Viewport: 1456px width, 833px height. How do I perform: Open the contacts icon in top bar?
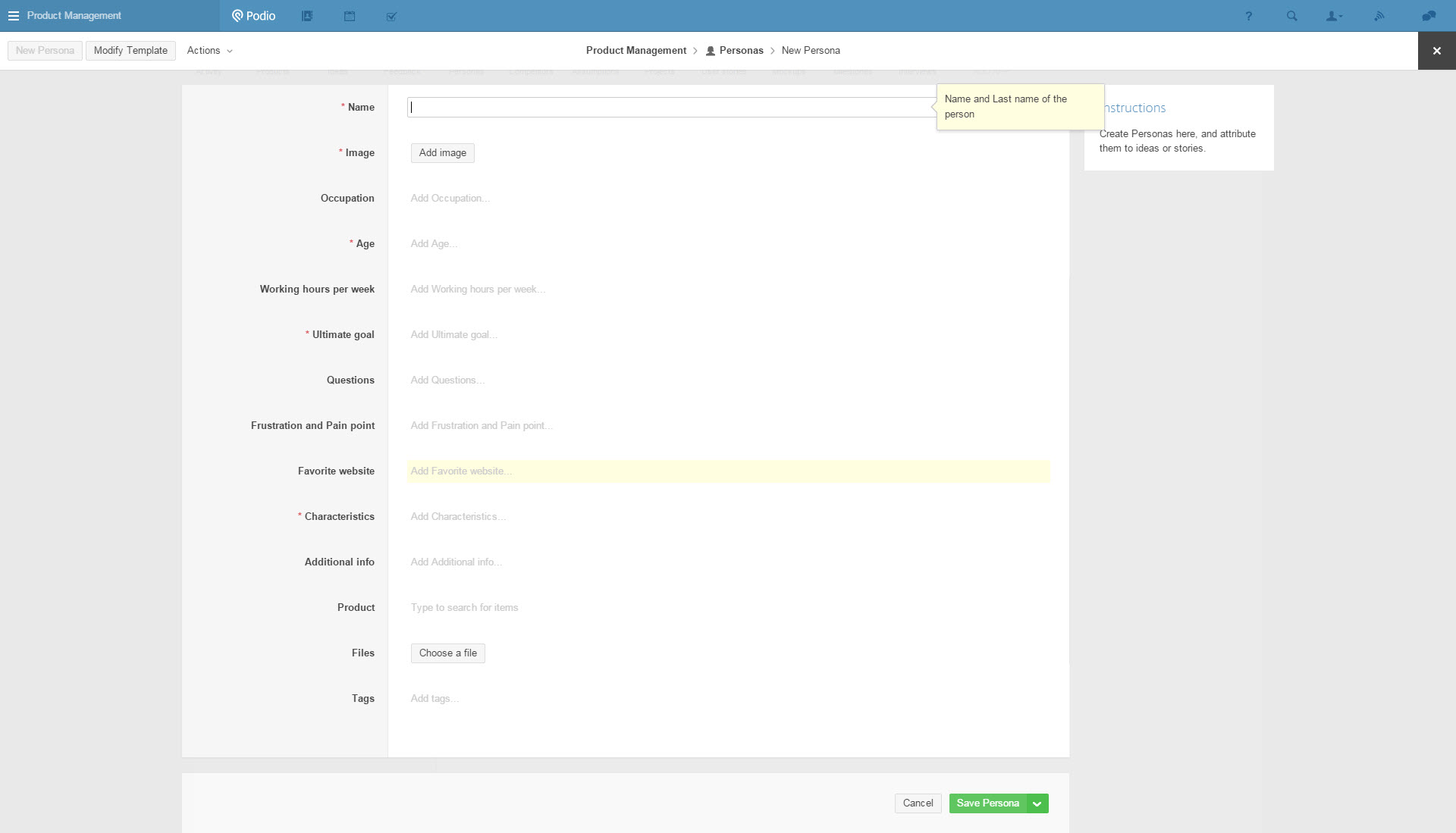coord(307,16)
